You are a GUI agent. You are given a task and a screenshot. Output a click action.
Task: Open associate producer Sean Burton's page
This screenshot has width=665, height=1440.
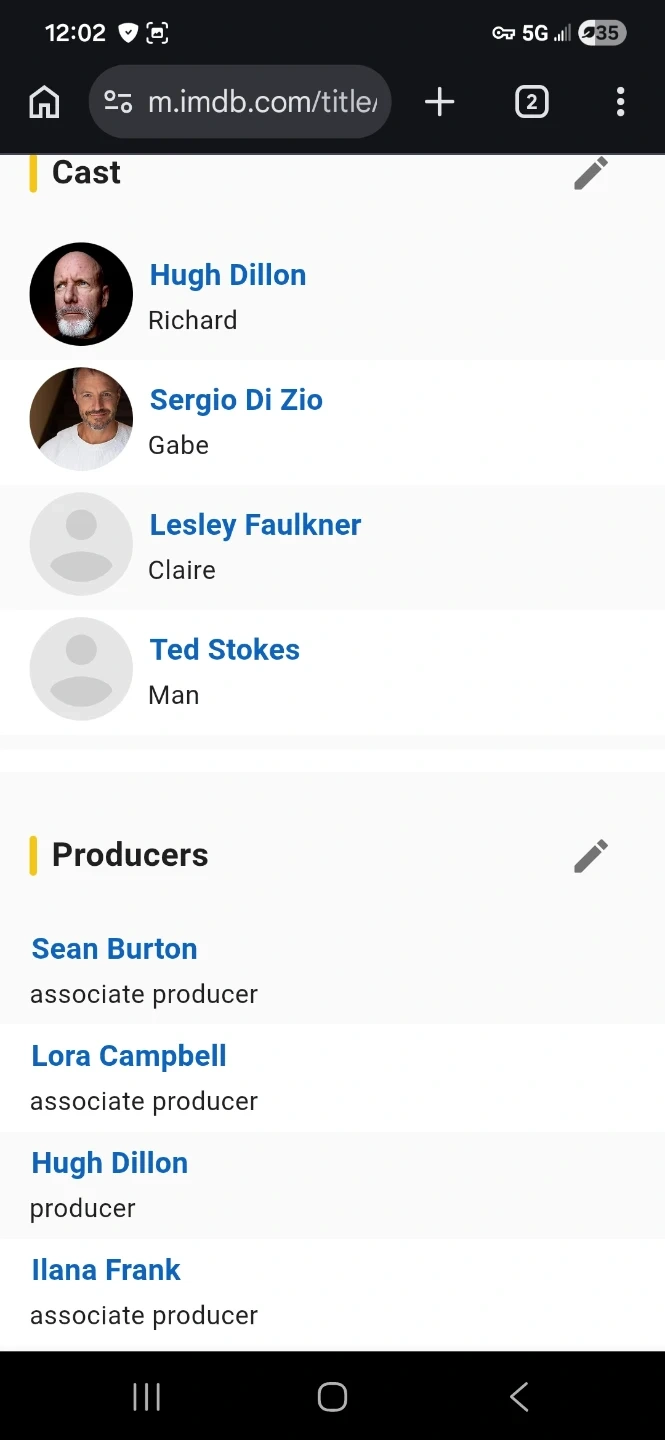[x=115, y=949]
